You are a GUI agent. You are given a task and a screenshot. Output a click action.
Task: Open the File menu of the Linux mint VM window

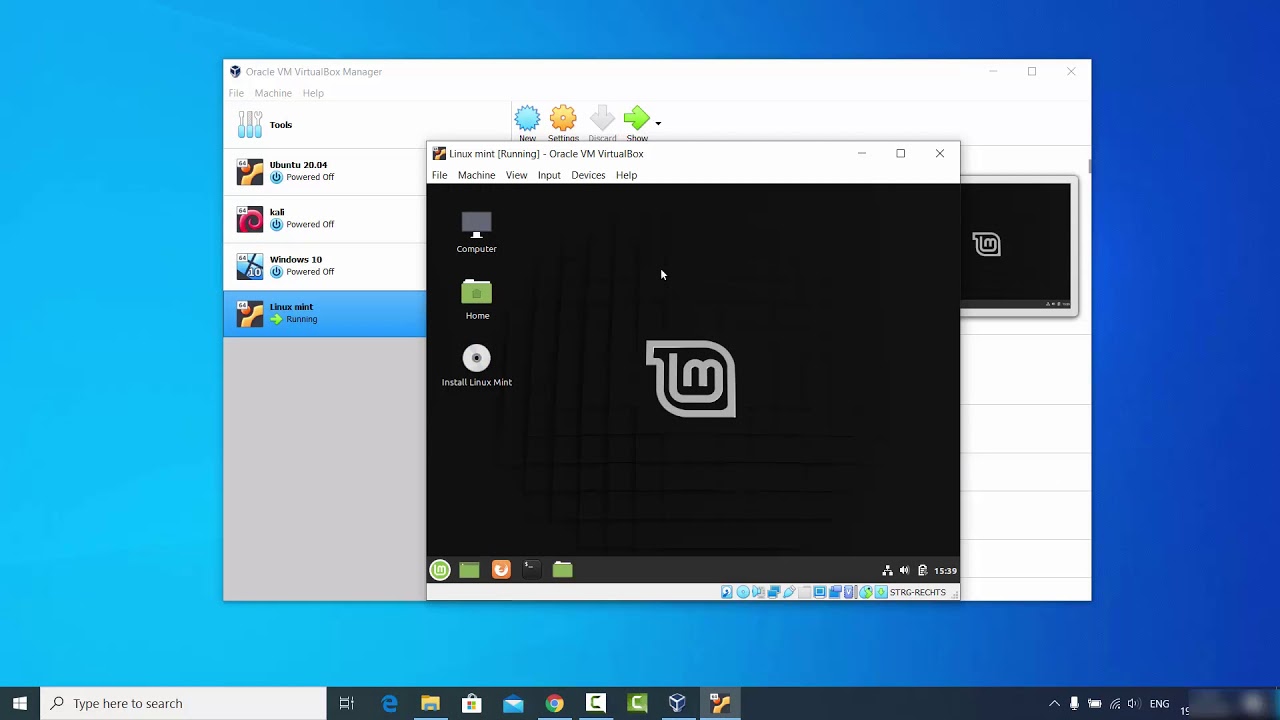439,175
